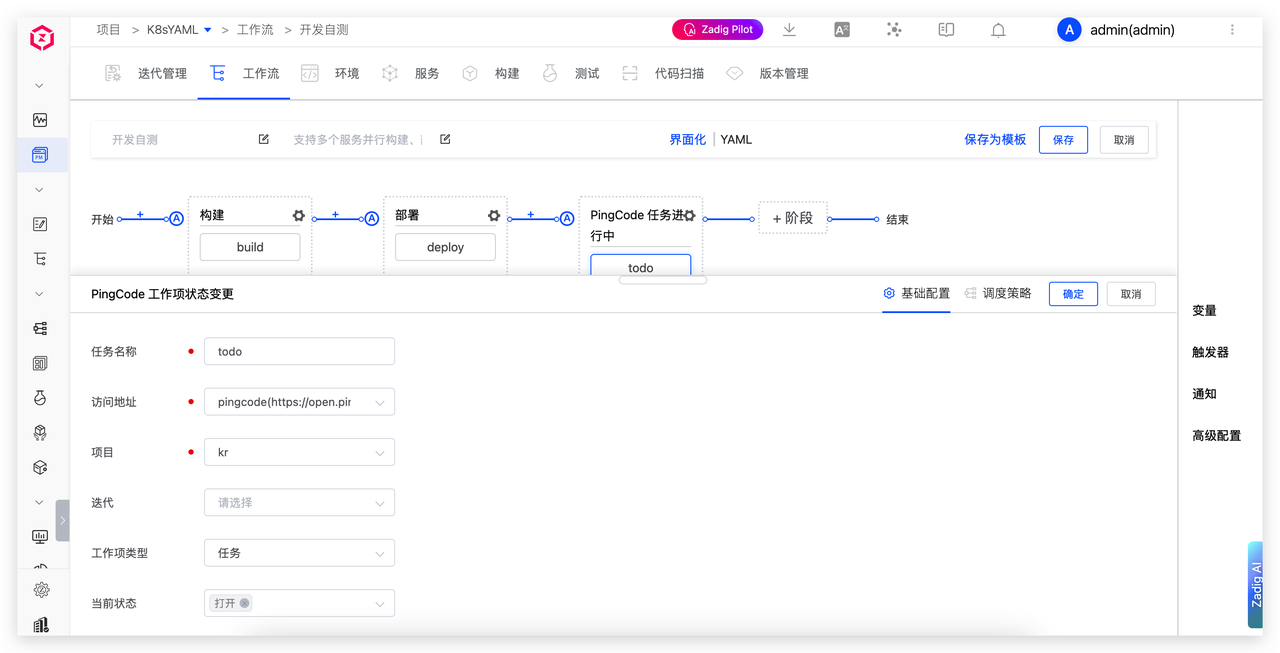Add a new stage with + 阶段
Image resolution: width=1280 pixels, height=653 pixels.
pos(792,218)
